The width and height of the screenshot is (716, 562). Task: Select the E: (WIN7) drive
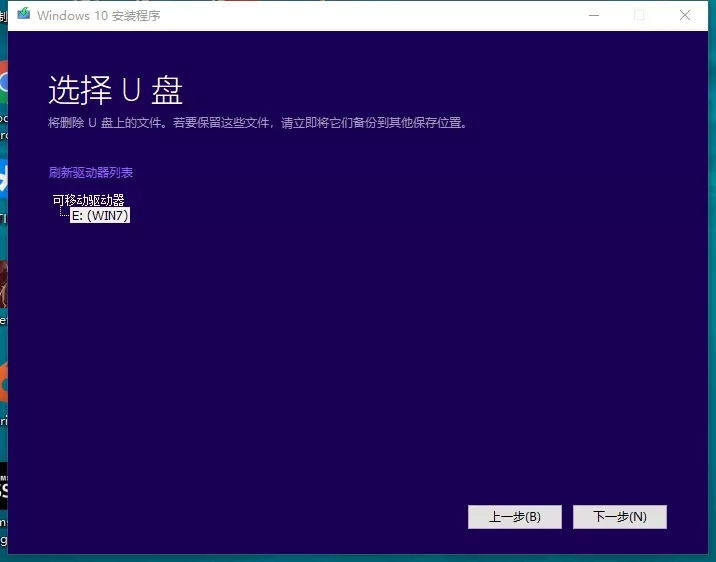click(100, 215)
